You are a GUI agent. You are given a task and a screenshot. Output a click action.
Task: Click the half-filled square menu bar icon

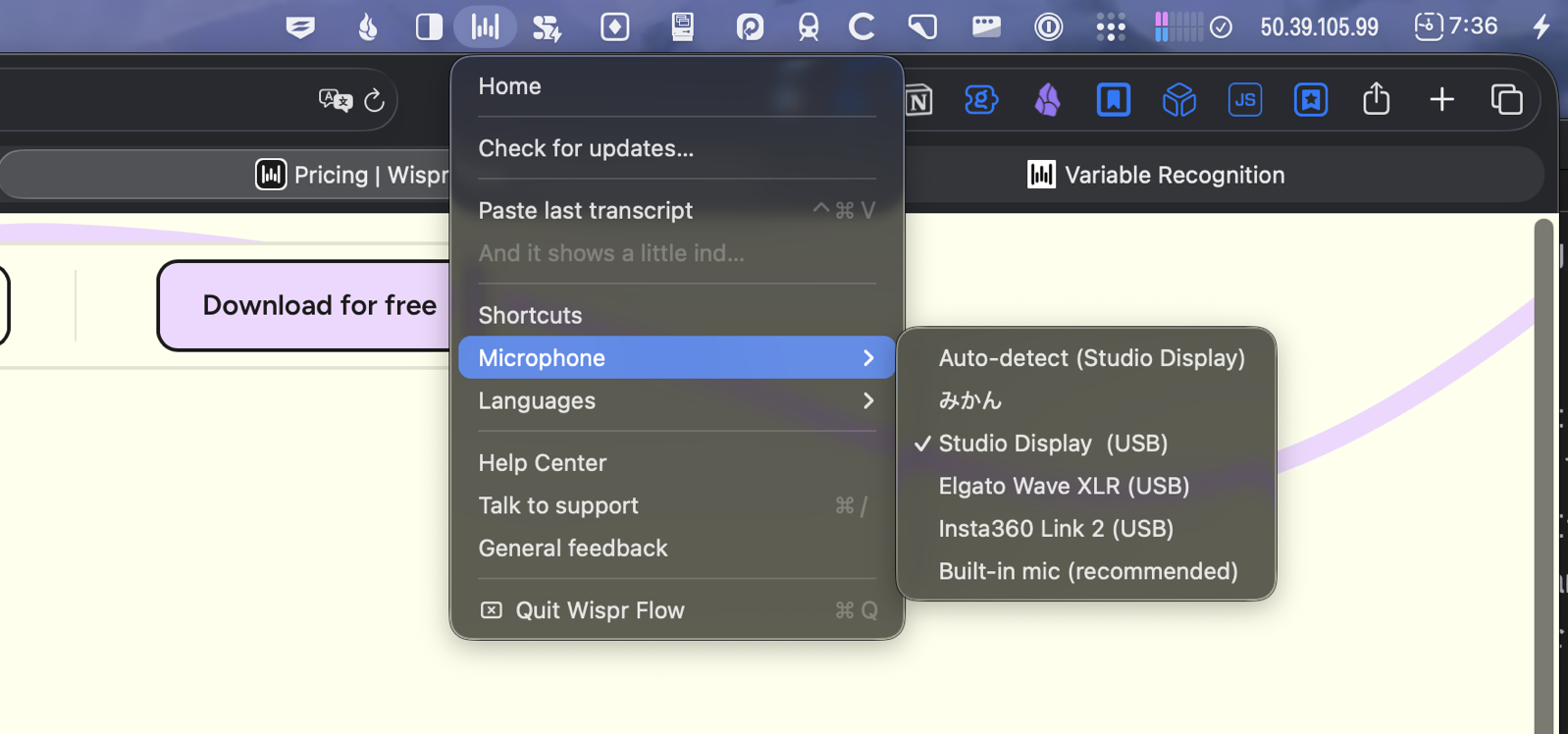pyautogui.click(x=429, y=26)
